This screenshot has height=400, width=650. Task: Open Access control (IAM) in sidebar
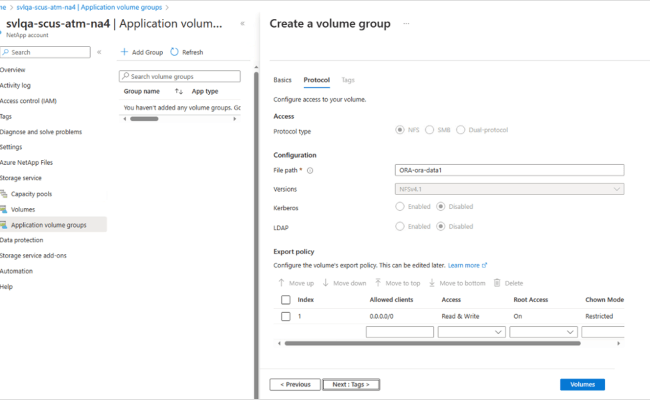[x=28, y=101]
